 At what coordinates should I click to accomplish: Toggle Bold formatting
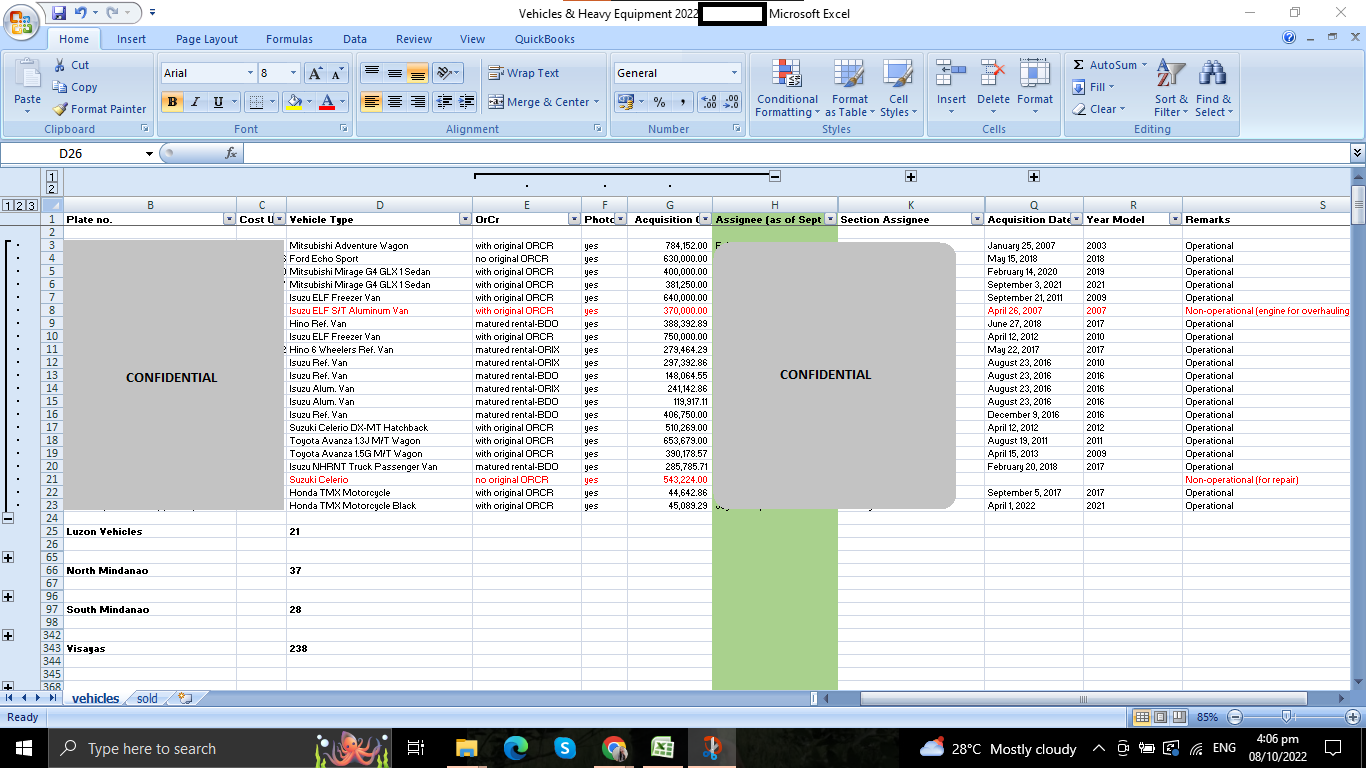click(172, 102)
